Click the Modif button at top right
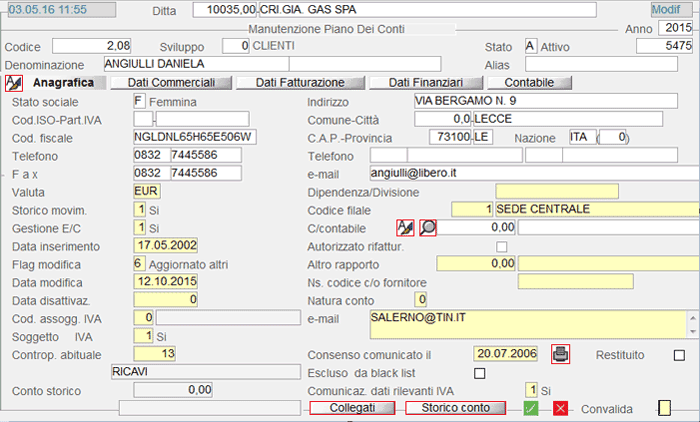Screen dimensions: 700x422 pyautogui.click(x=665, y=9)
